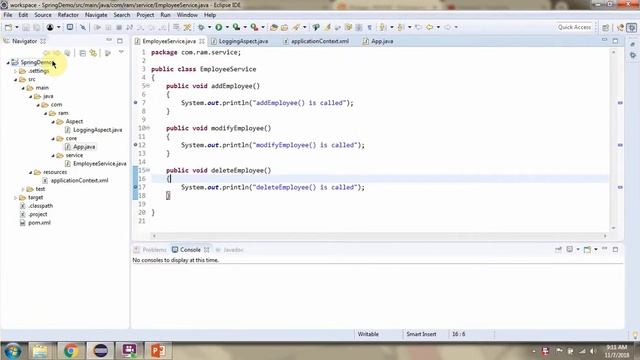
Task: Open the Back history dropdown arrow
Action: click(x=438, y=27)
